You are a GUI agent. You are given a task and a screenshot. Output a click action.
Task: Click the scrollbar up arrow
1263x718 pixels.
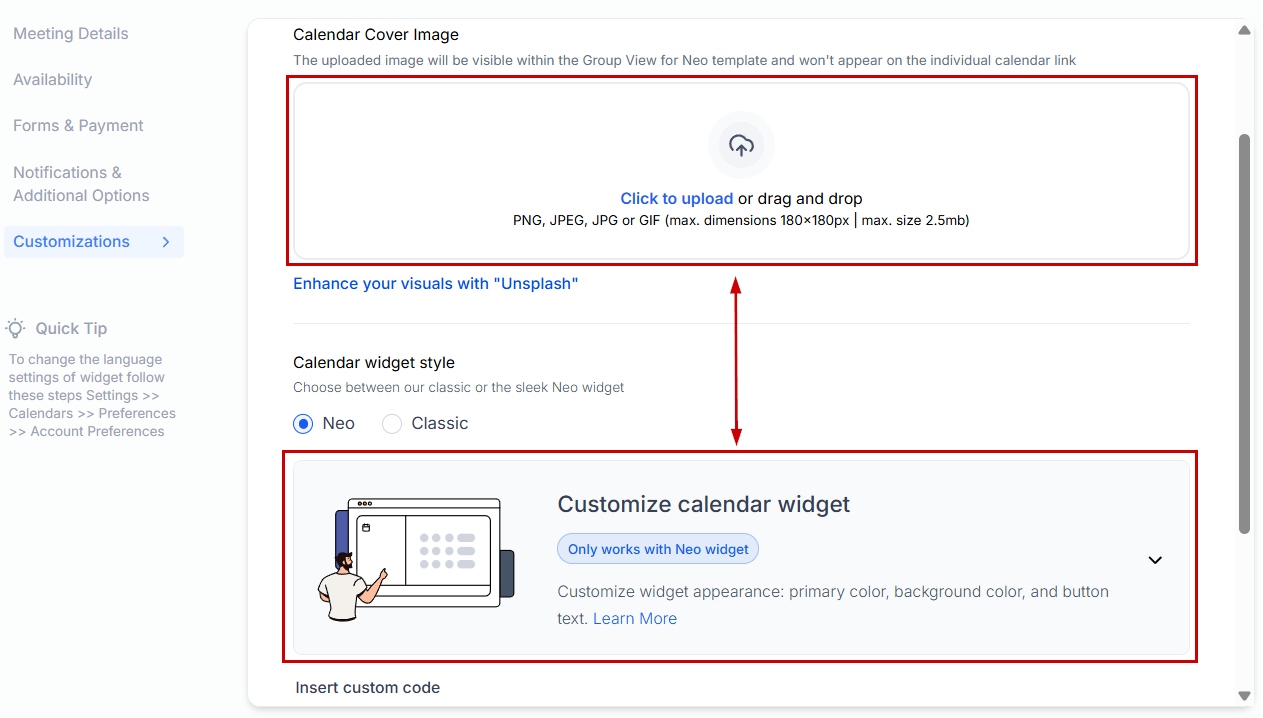(x=1245, y=31)
